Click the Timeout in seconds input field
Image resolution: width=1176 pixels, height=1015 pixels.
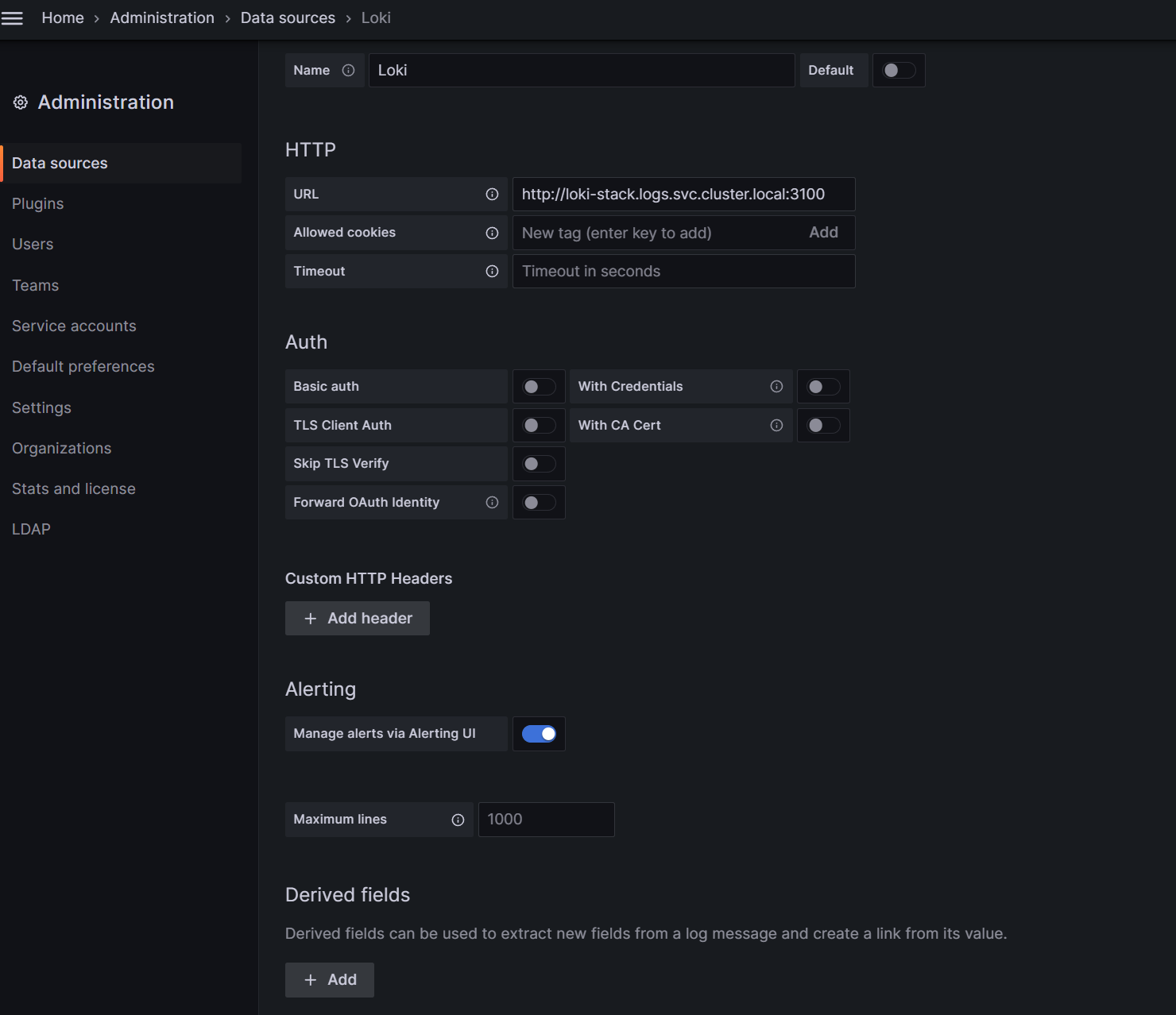pos(683,272)
